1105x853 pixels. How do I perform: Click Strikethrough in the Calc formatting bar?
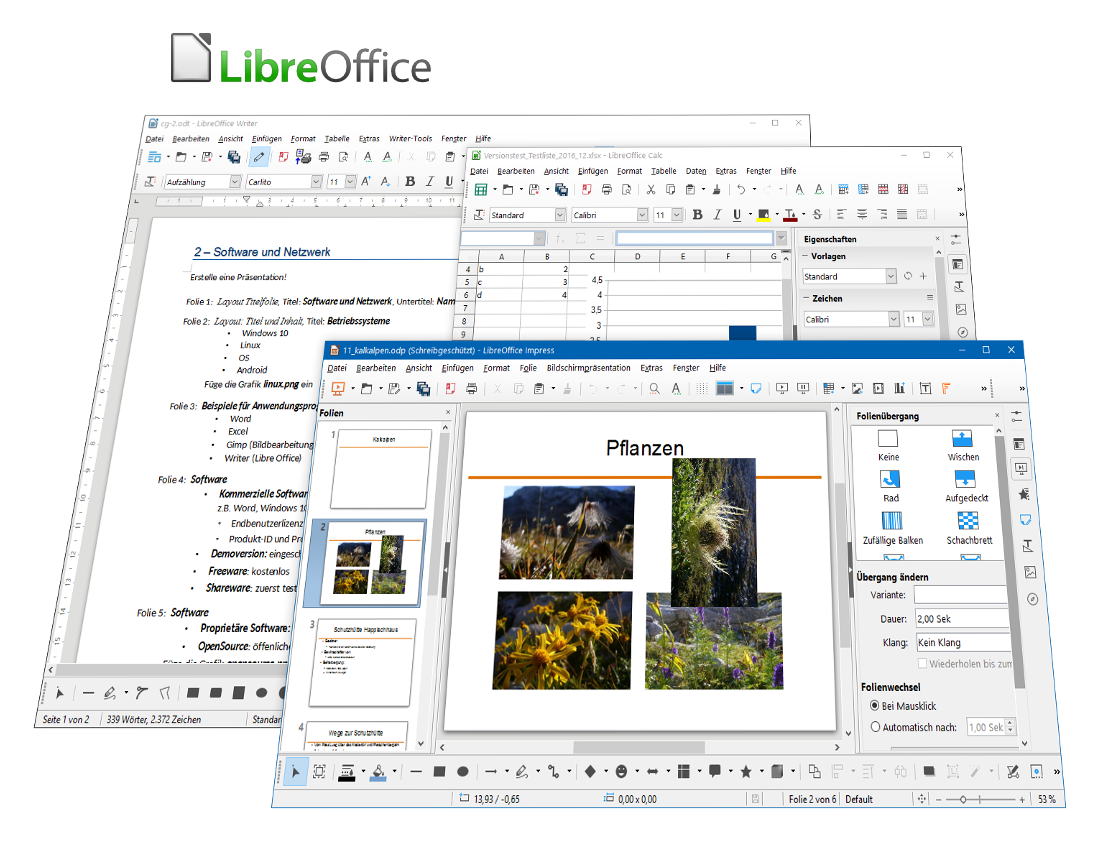[817, 214]
